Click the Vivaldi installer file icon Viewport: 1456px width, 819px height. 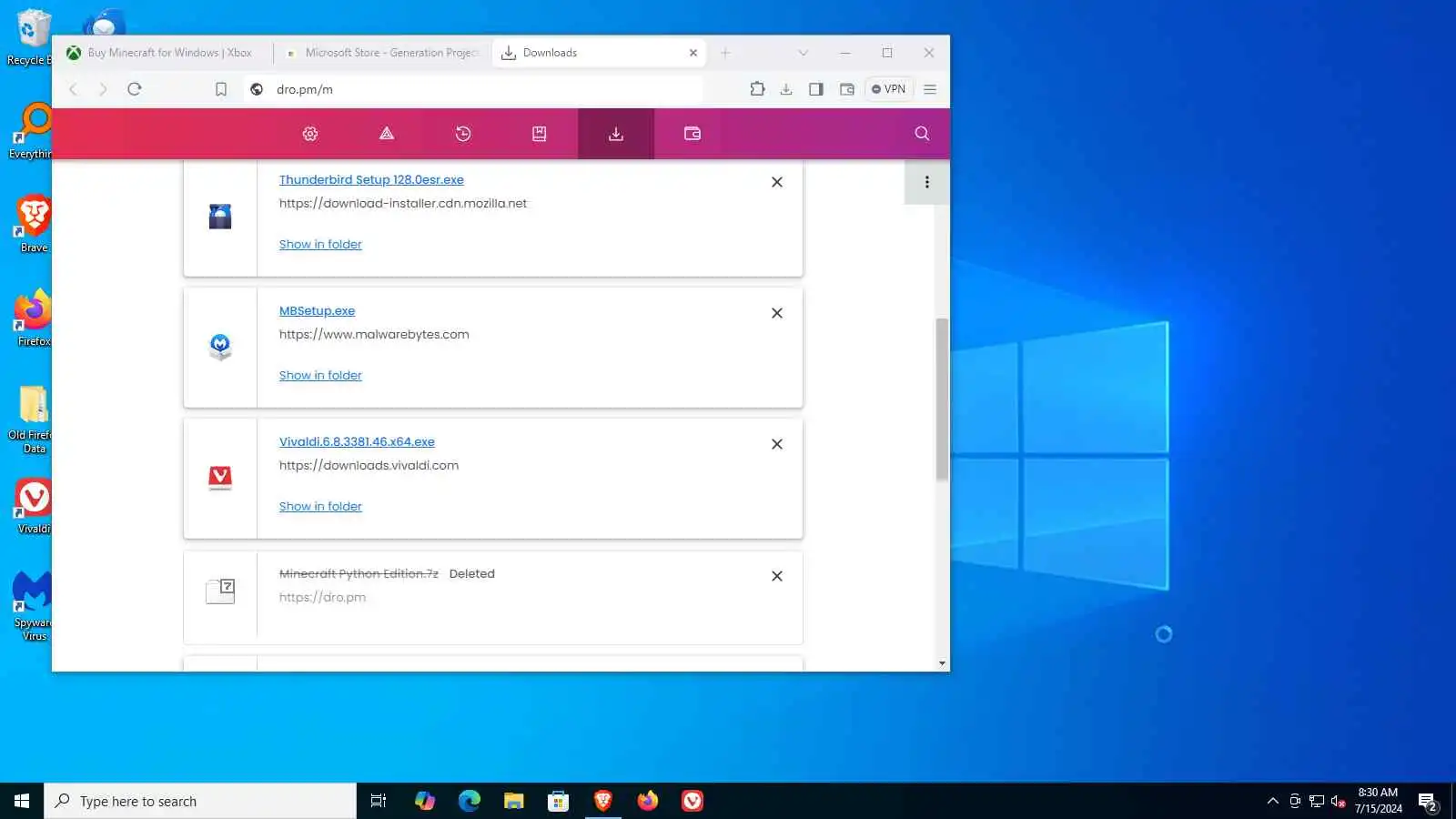pos(220,478)
